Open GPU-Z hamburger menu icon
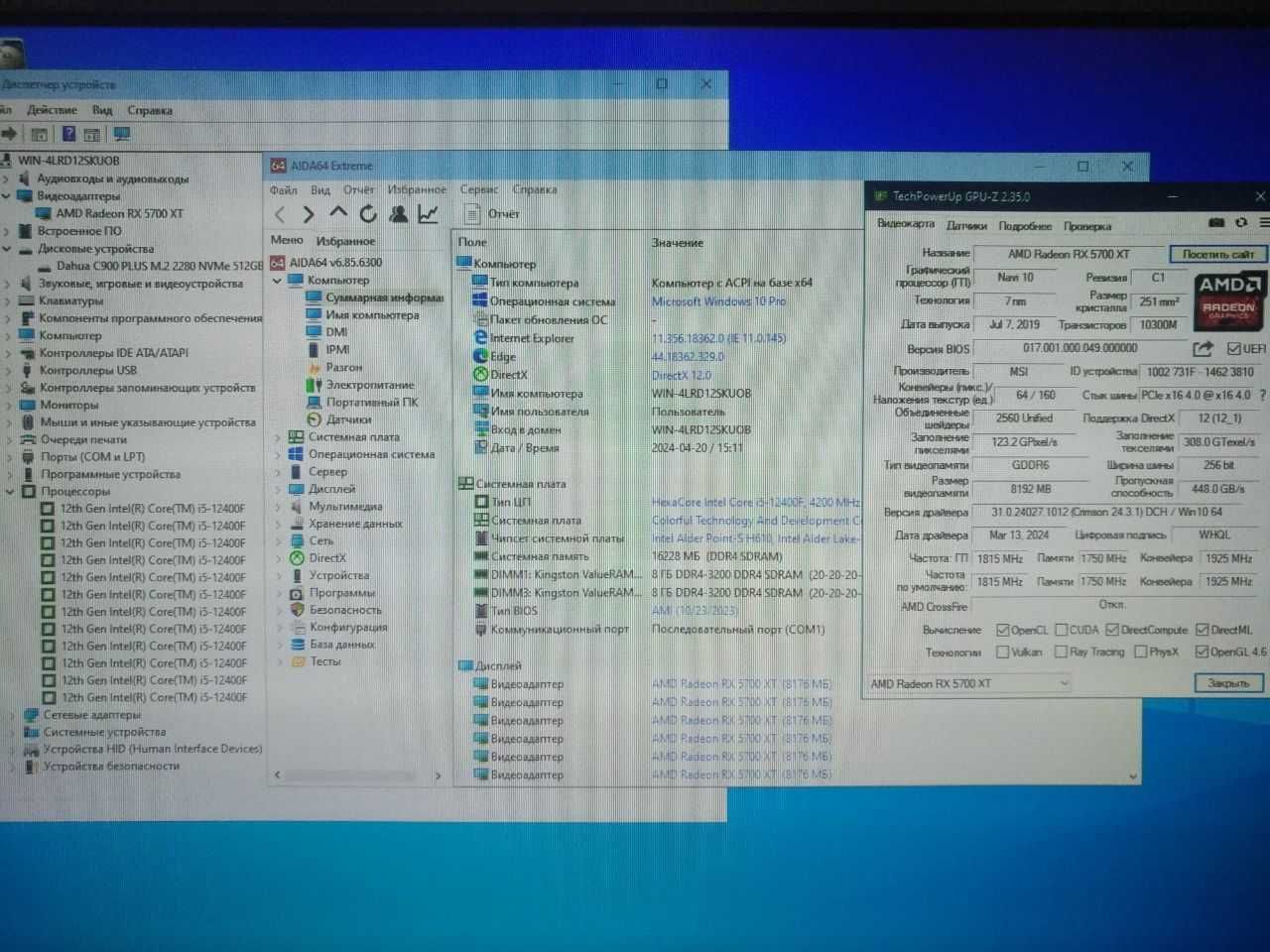1270x952 pixels. (1264, 223)
